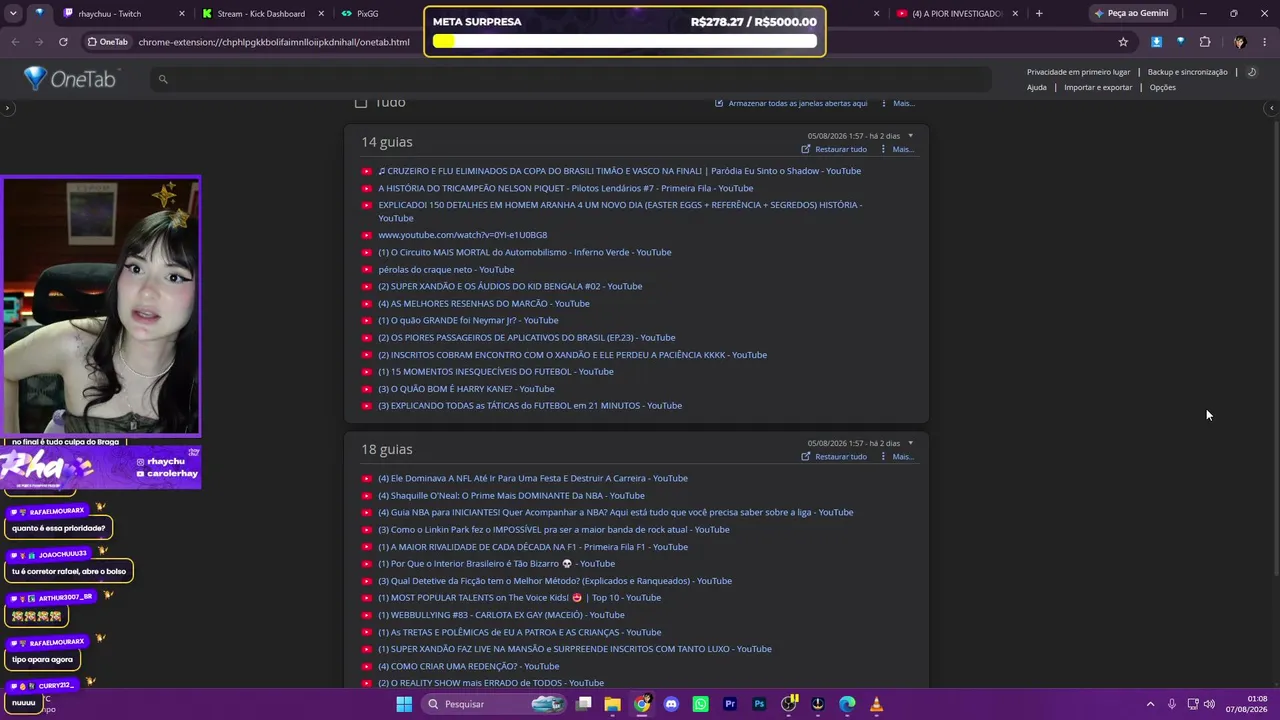Open Shaquille O'Neal Prime Mais DOMINANTE link
This screenshot has width=1280, height=720.
tap(511, 496)
